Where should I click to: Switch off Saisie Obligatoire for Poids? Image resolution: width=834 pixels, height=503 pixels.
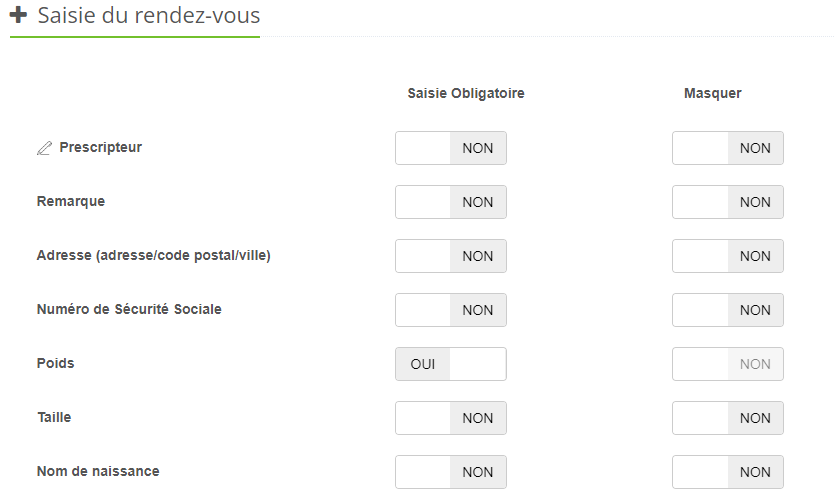tap(451, 364)
